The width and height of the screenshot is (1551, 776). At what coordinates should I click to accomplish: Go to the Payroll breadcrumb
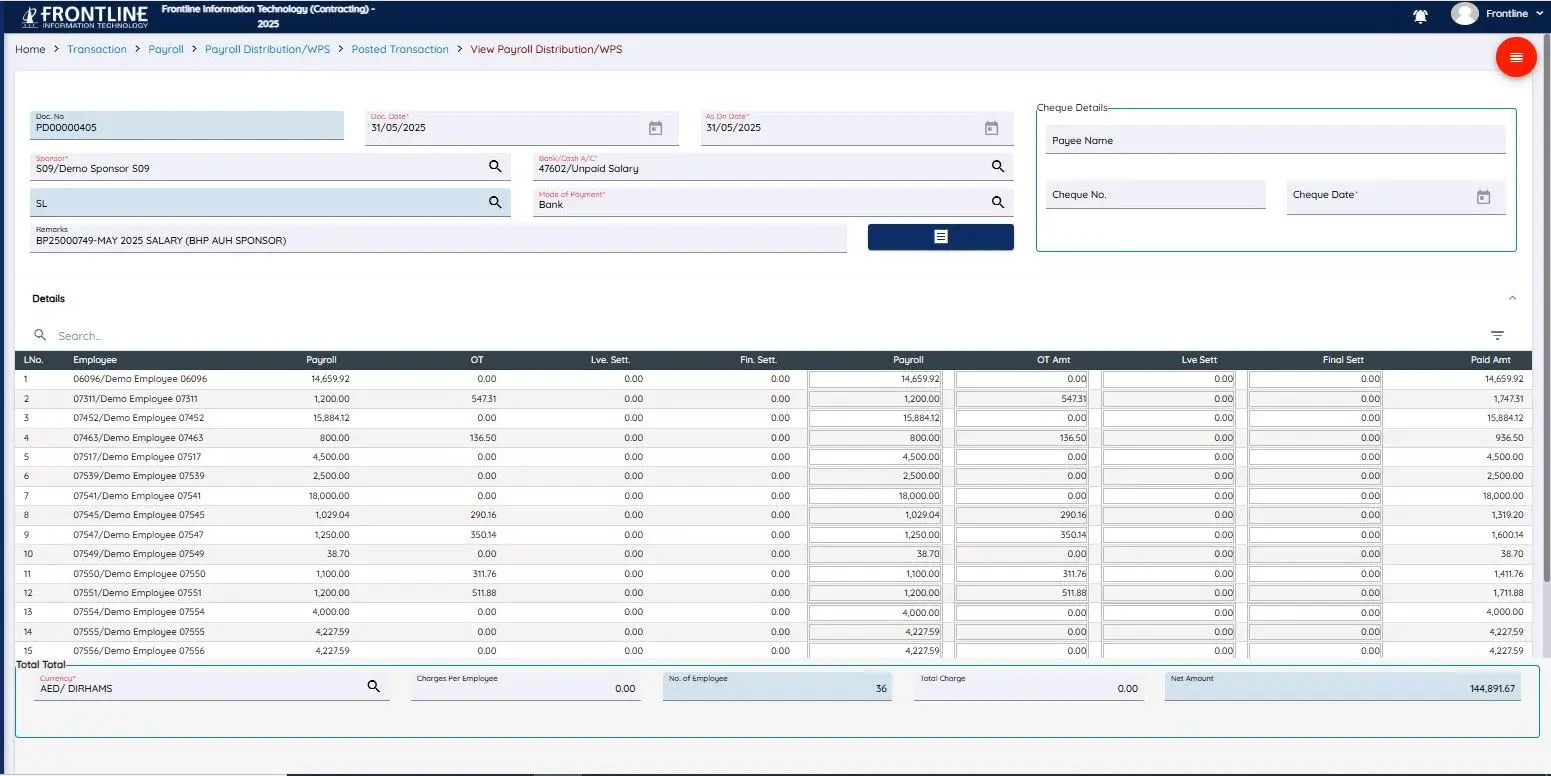tap(166, 49)
